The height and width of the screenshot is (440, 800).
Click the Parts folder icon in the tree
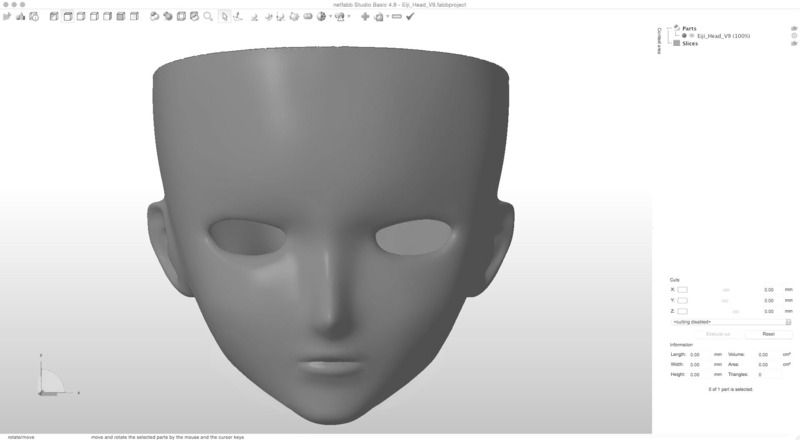tap(677, 28)
